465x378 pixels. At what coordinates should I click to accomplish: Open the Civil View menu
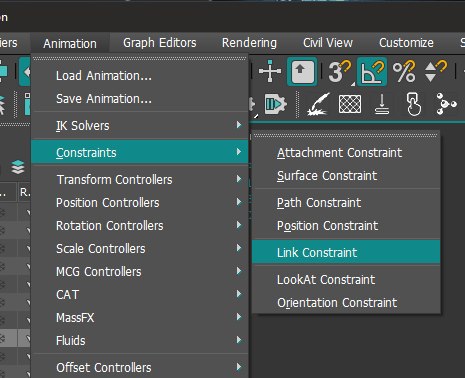click(x=328, y=43)
